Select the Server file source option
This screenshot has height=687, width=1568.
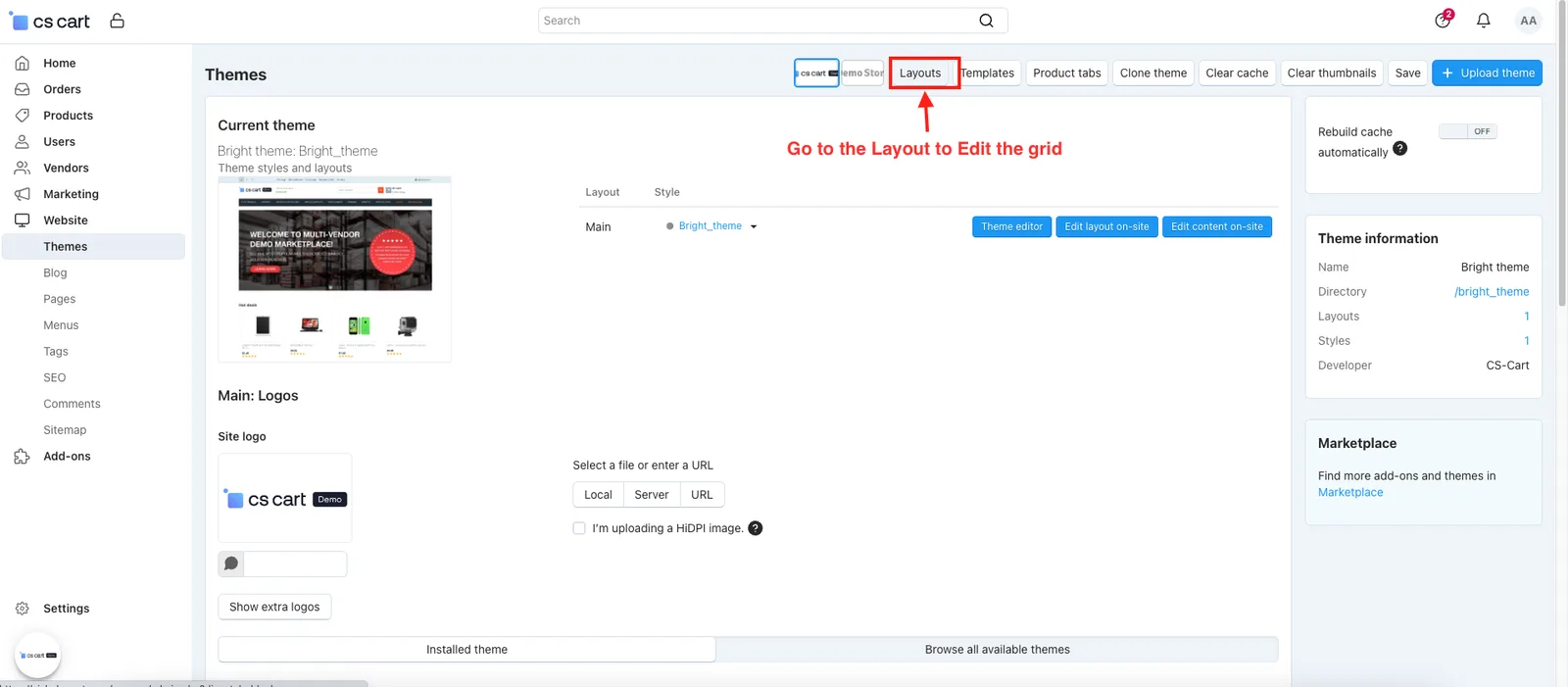[652, 495]
